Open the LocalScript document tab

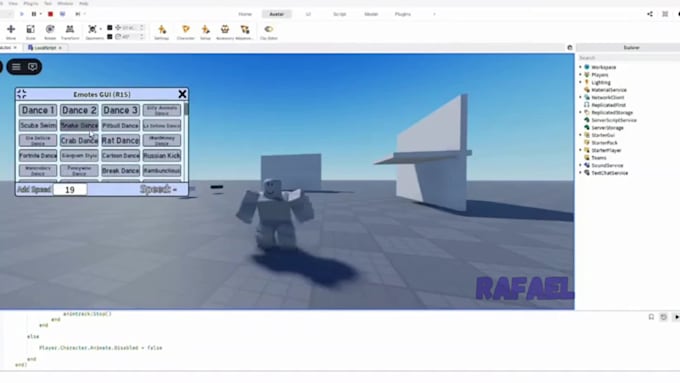click(45, 48)
